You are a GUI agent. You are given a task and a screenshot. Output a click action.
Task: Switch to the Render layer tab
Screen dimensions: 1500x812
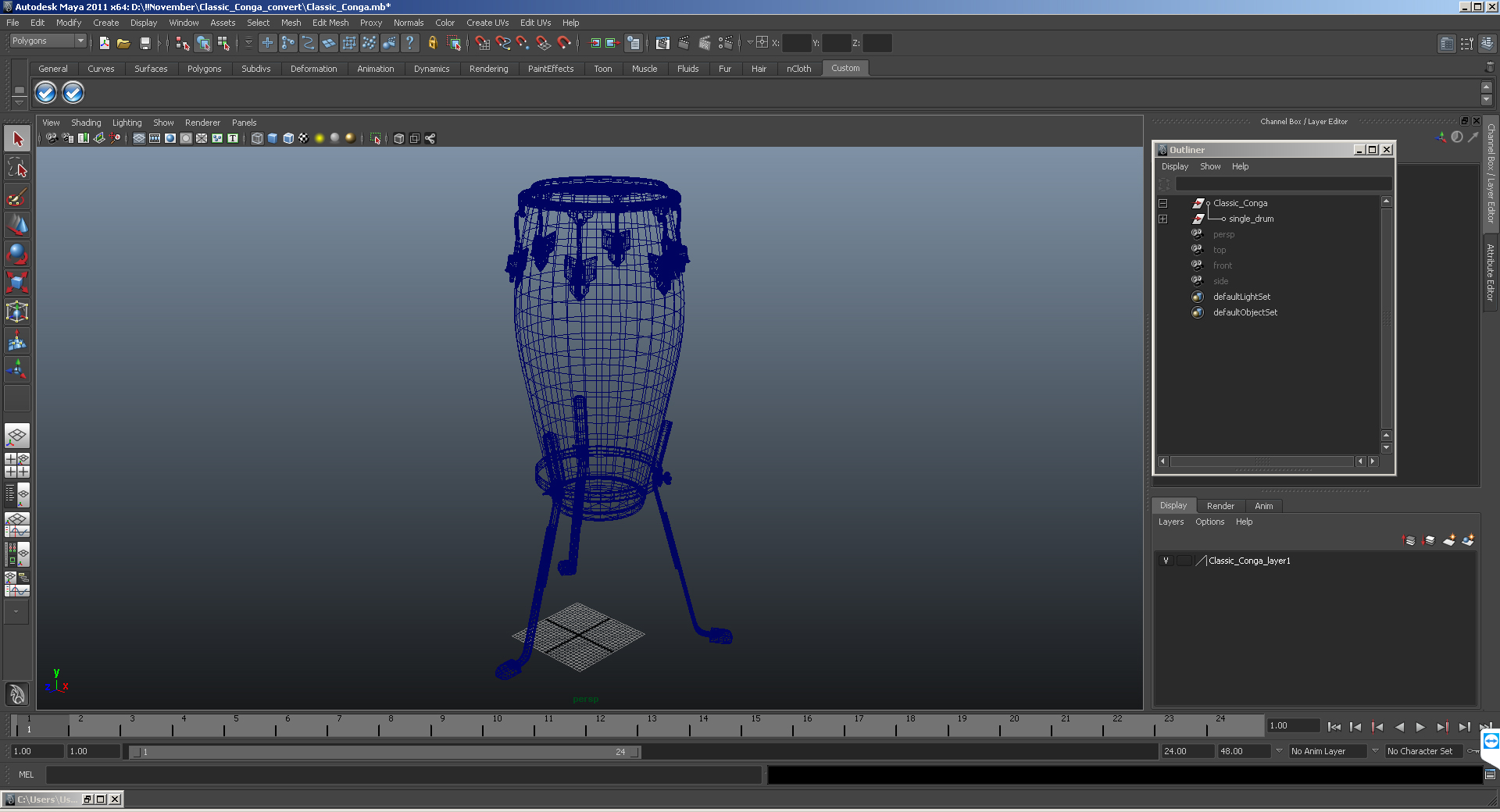click(1220, 506)
